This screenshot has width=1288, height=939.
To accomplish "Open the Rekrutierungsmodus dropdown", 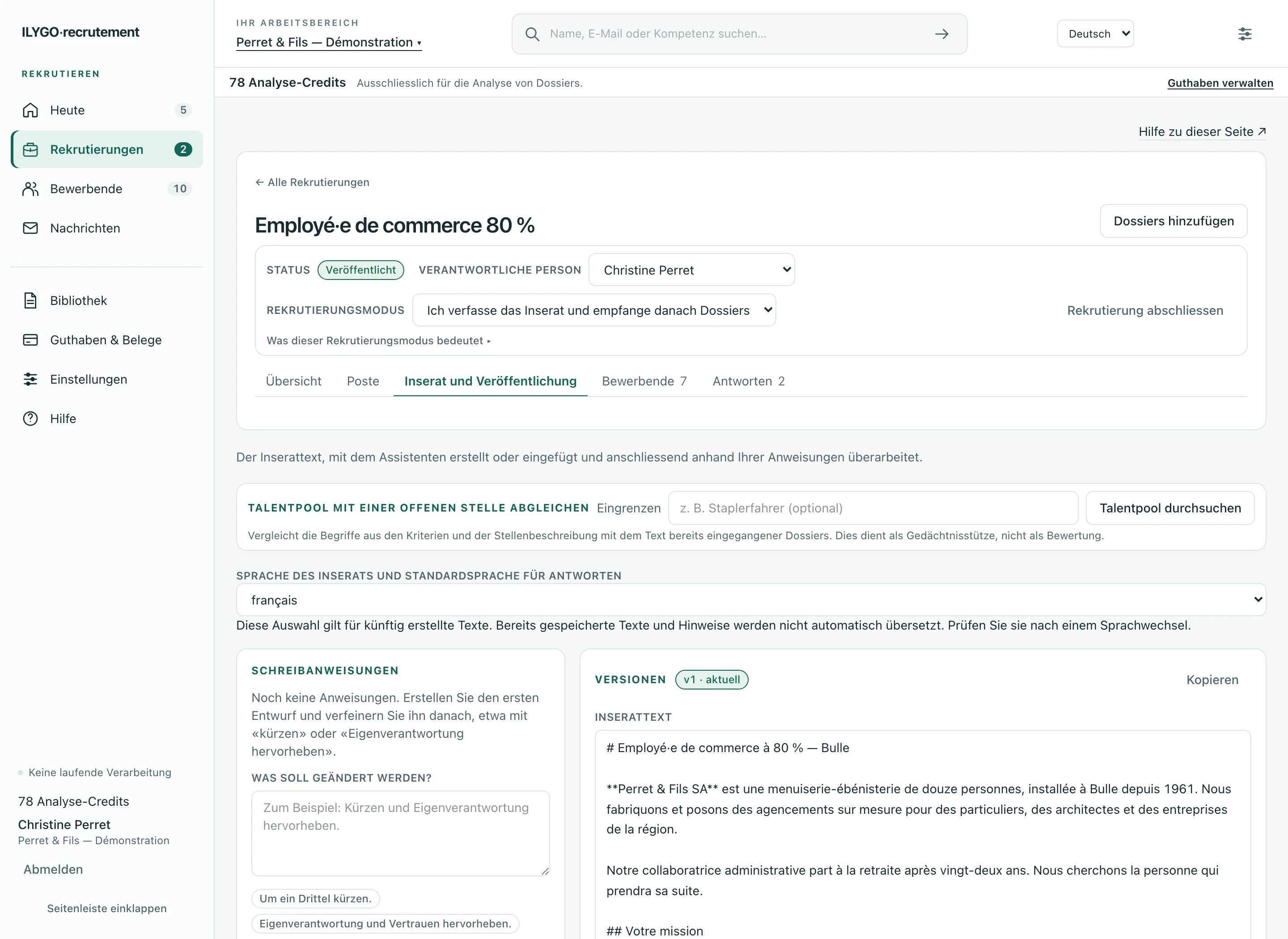I will [594, 310].
